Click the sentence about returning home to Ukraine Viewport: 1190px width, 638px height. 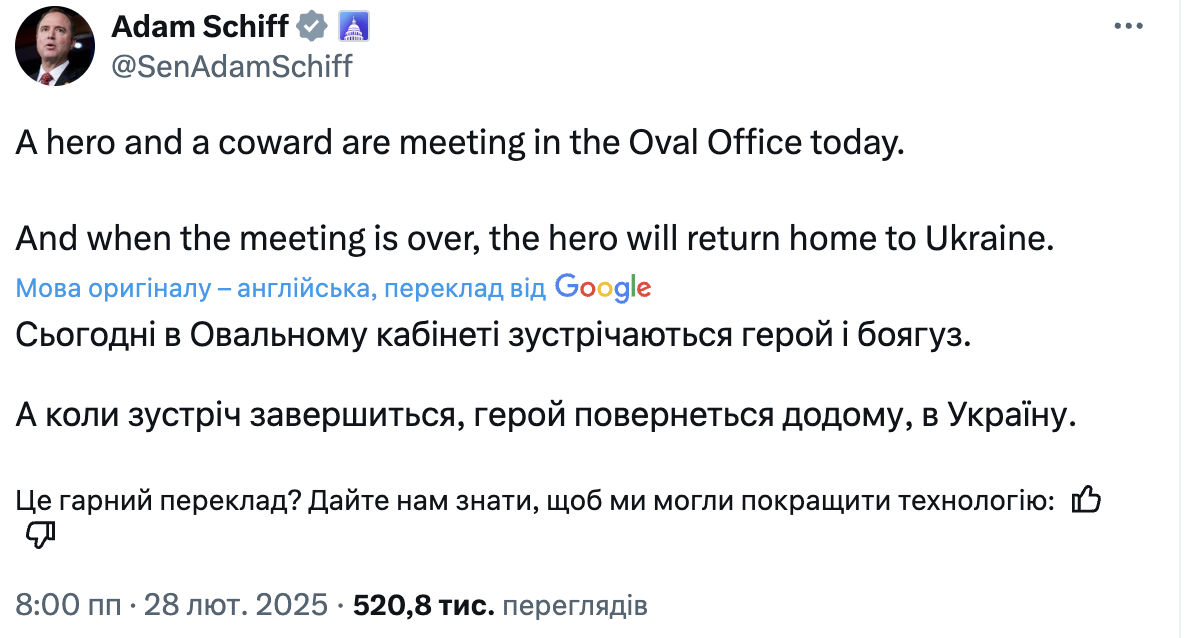(x=535, y=238)
